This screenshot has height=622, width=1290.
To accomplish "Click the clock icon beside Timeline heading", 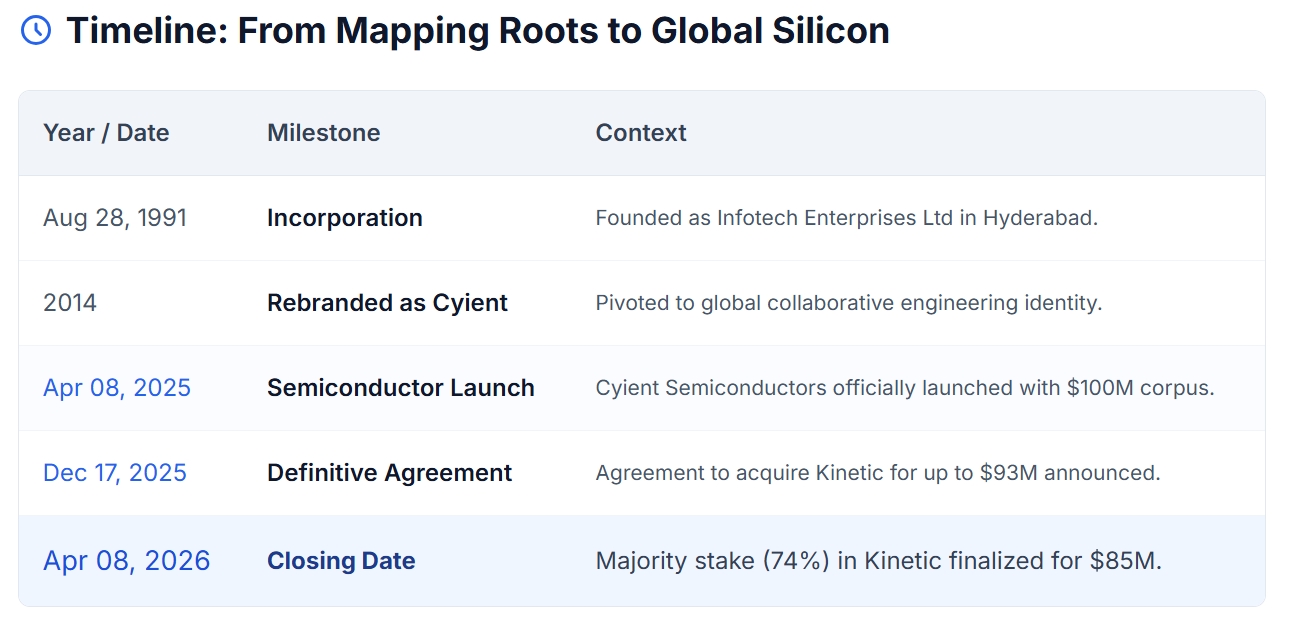I will click(36, 31).
